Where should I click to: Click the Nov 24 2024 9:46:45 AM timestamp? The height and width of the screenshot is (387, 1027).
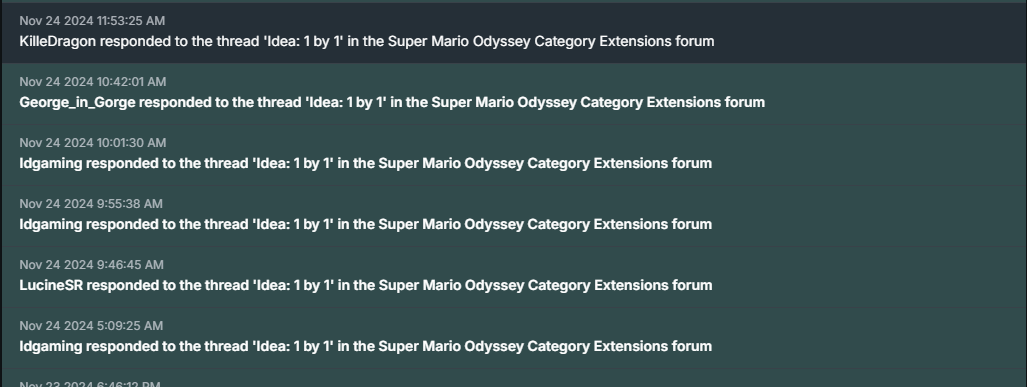[x=92, y=265]
